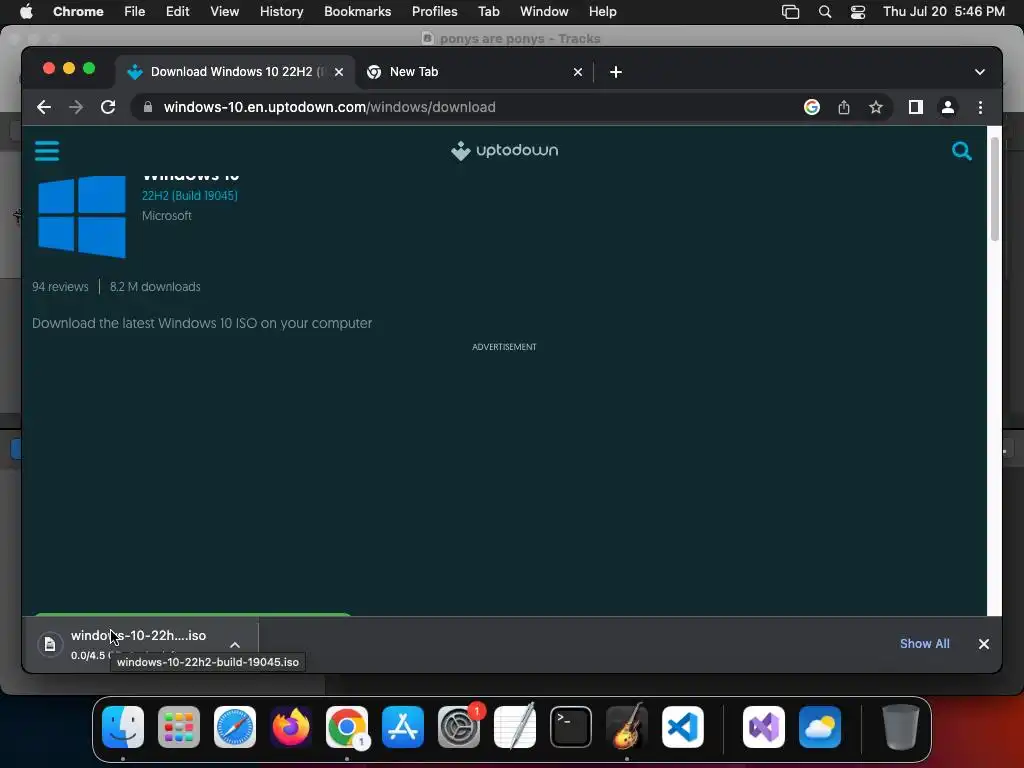Open Spotlight search in menu bar
The width and height of the screenshot is (1024, 768).
[825, 12]
